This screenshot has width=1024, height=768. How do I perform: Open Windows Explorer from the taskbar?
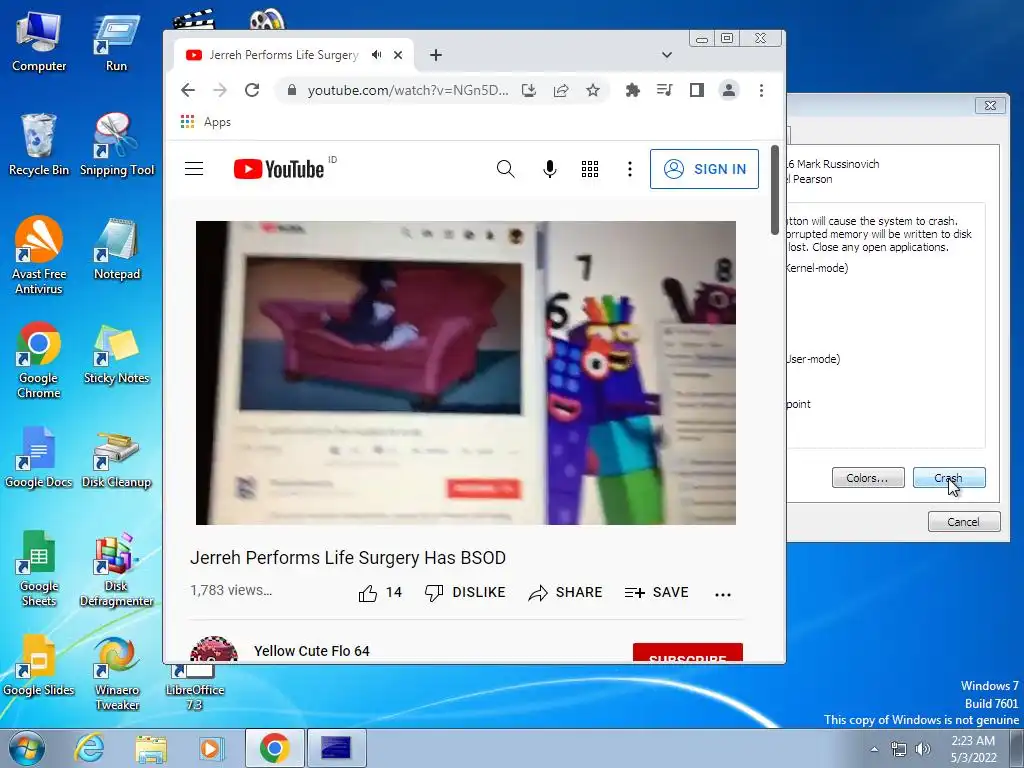pos(151,748)
